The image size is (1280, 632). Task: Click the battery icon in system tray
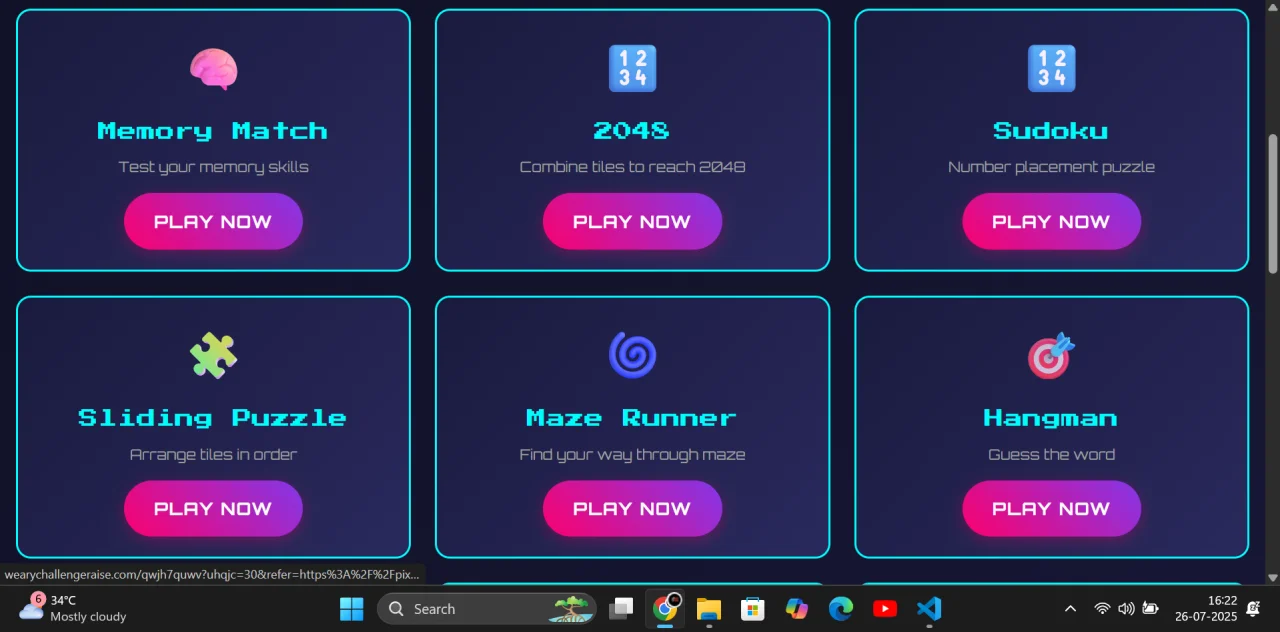1150,608
